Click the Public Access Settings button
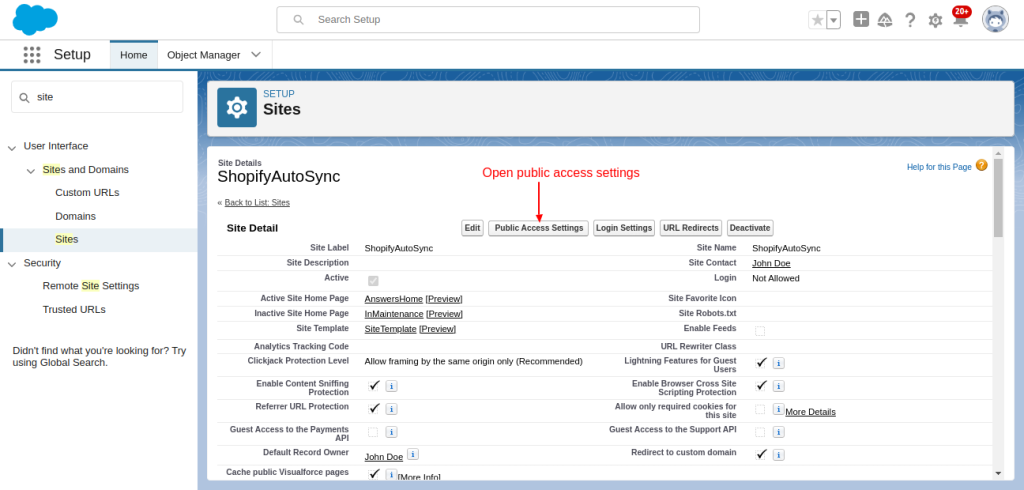Screen dimensions: 1024x490 [x=539, y=228]
